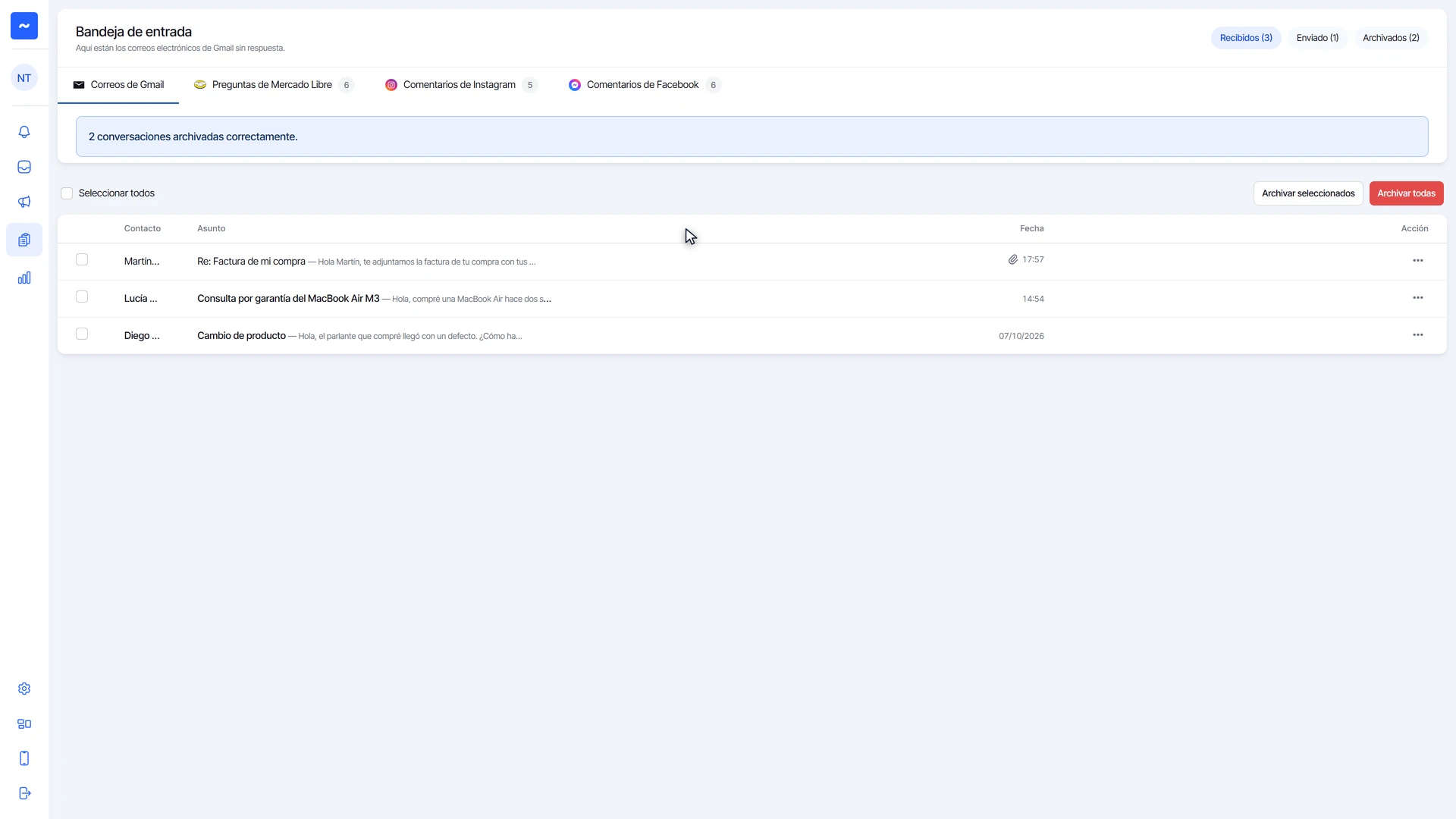Select the Correos de Gmail tab
This screenshot has width=1456, height=819.
(x=118, y=85)
